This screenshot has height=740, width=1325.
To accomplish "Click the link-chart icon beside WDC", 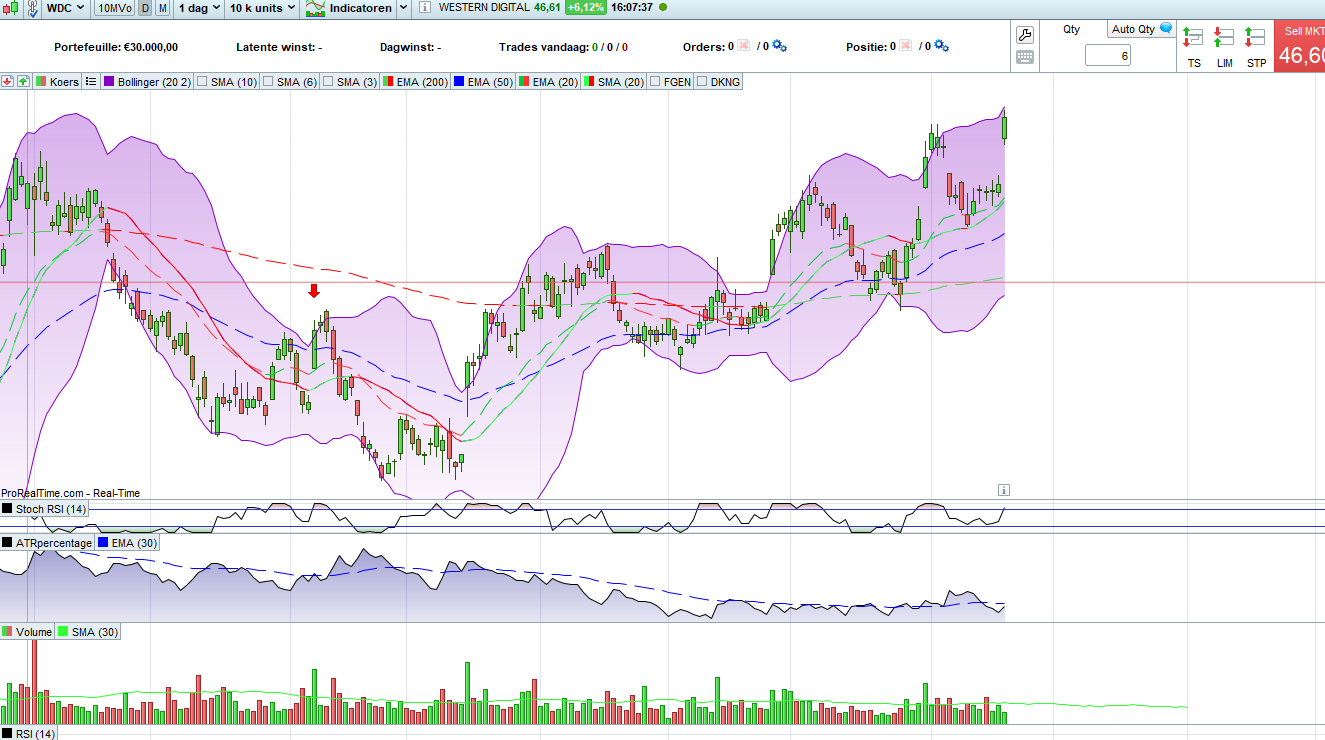I will pyautogui.click(x=32, y=8).
